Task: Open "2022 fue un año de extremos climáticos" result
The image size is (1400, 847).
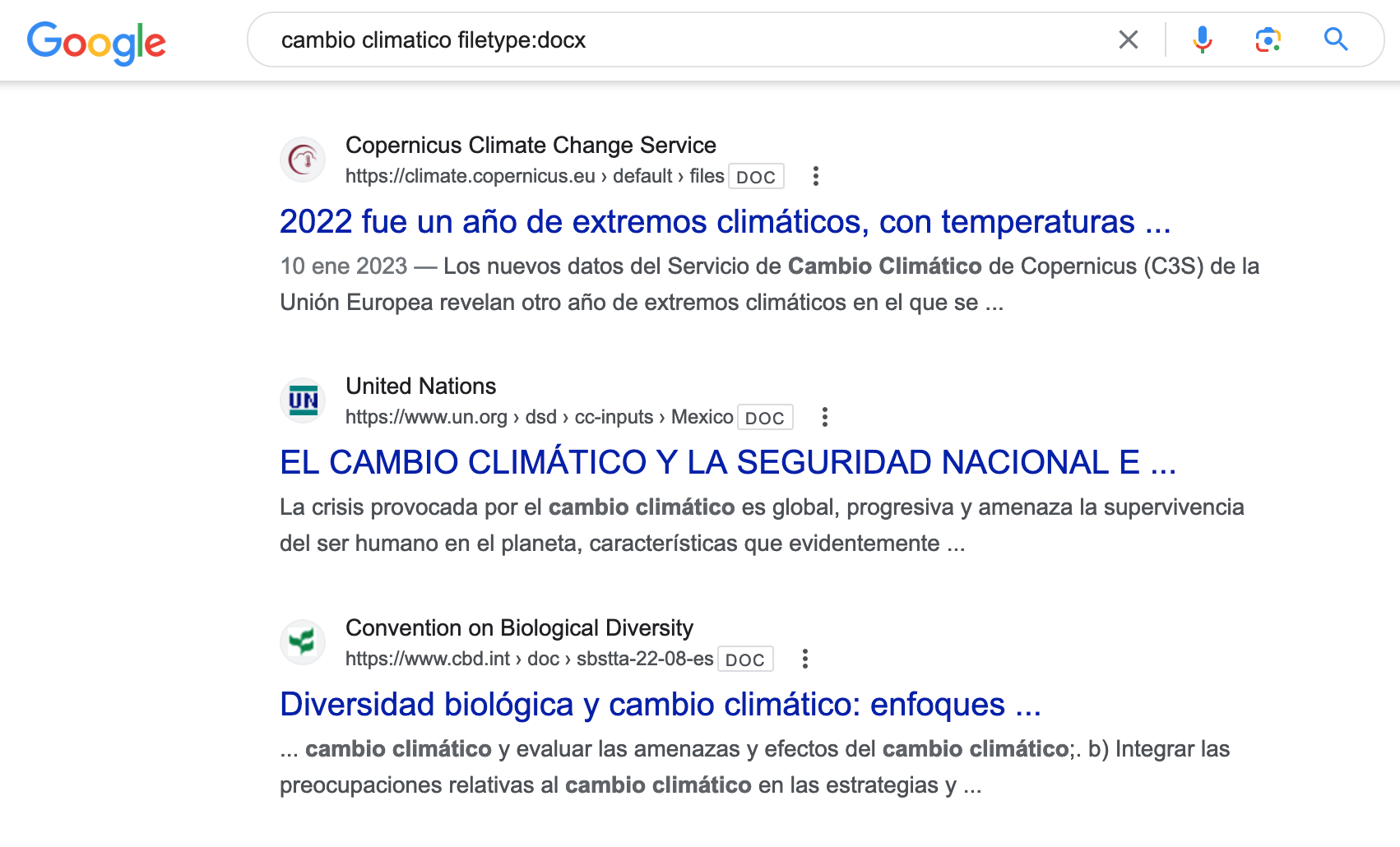Action: (x=725, y=222)
